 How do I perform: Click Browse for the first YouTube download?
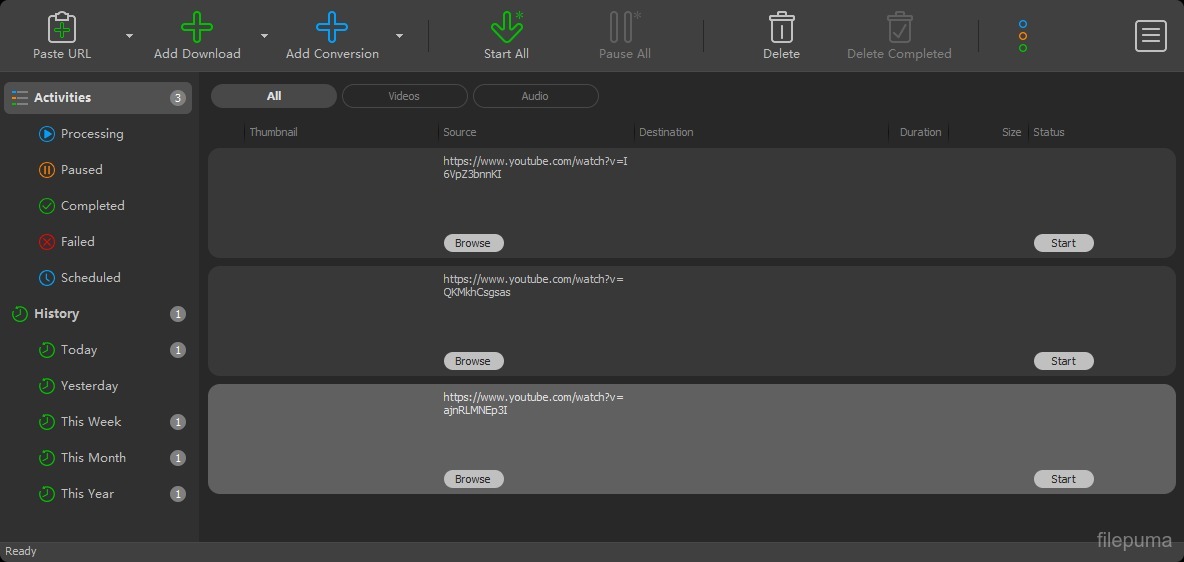pyautogui.click(x=473, y=243)
